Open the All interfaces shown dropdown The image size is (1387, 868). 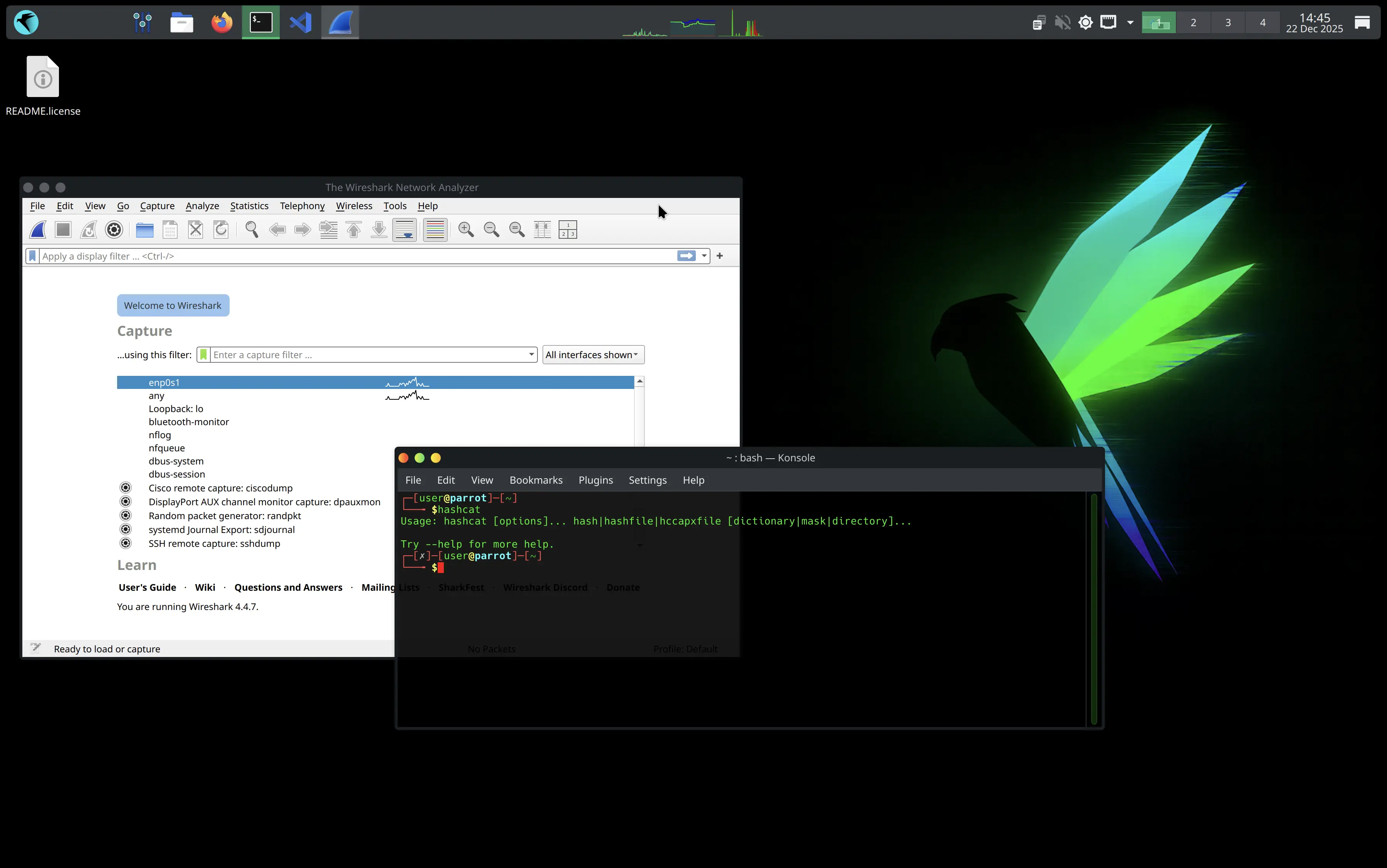click(593, 355)
